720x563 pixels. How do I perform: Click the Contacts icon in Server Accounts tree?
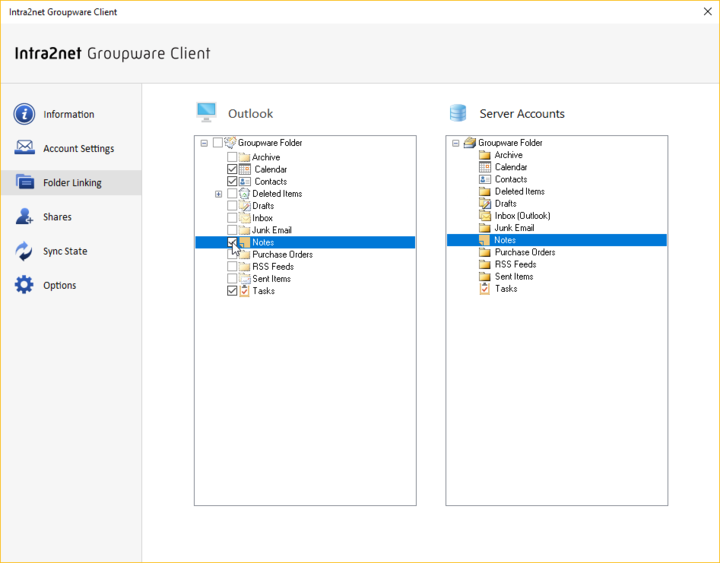click(x=485, y=179)
